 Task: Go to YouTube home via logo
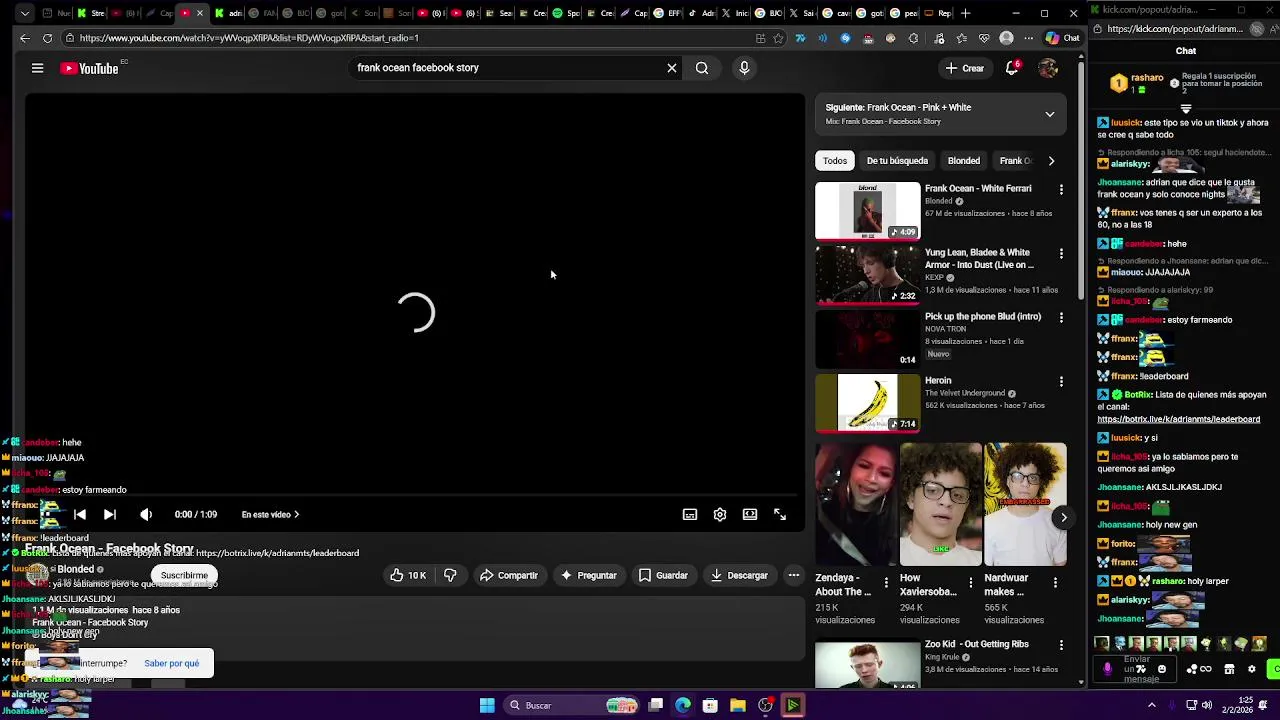[x=90, y=68]
